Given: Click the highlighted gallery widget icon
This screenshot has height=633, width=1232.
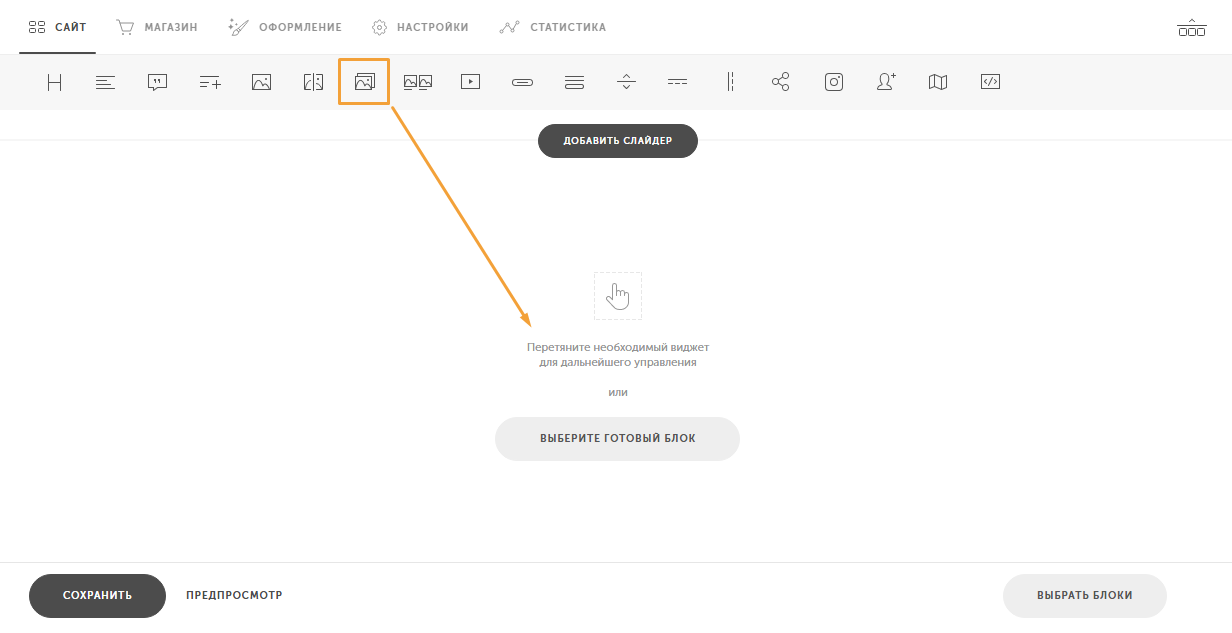Looking at the screenshot, I should point(364,82).
